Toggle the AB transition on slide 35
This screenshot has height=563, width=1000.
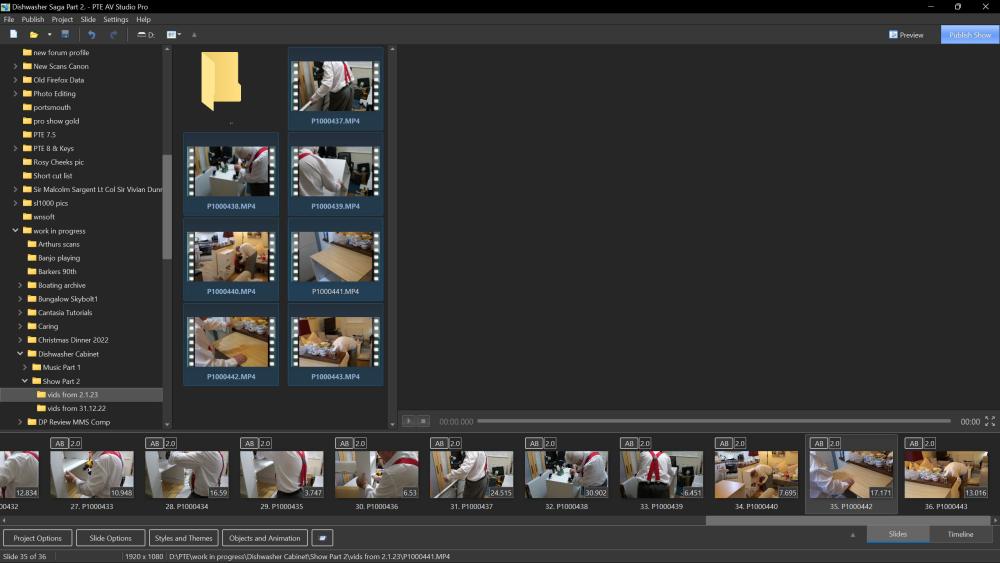[x=819, y=443]
